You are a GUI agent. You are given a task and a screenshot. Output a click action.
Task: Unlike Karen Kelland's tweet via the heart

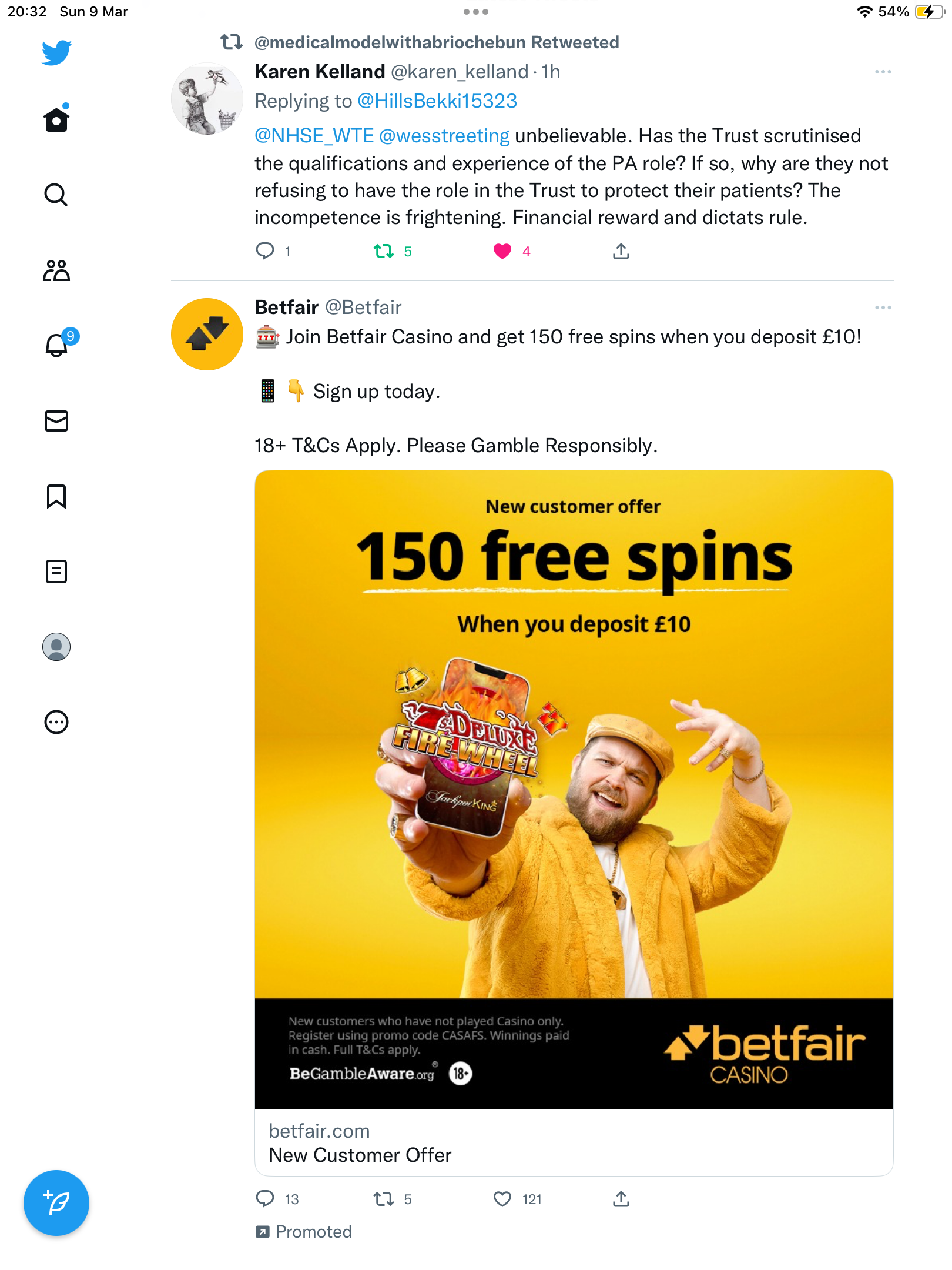click(502, 252)
